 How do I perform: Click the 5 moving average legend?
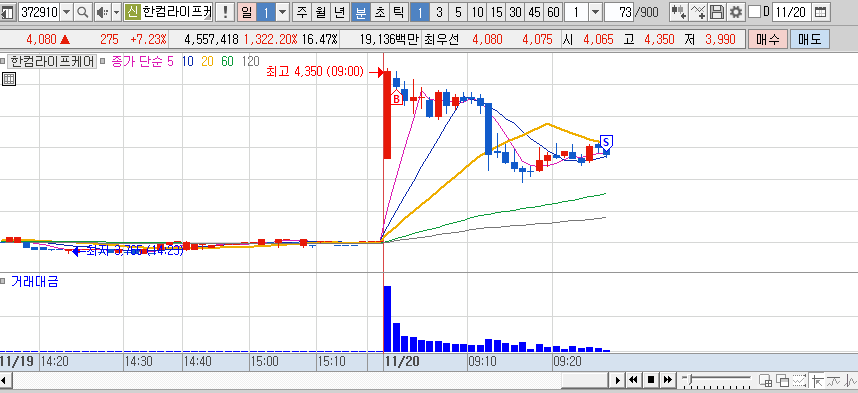pos(170,61)
